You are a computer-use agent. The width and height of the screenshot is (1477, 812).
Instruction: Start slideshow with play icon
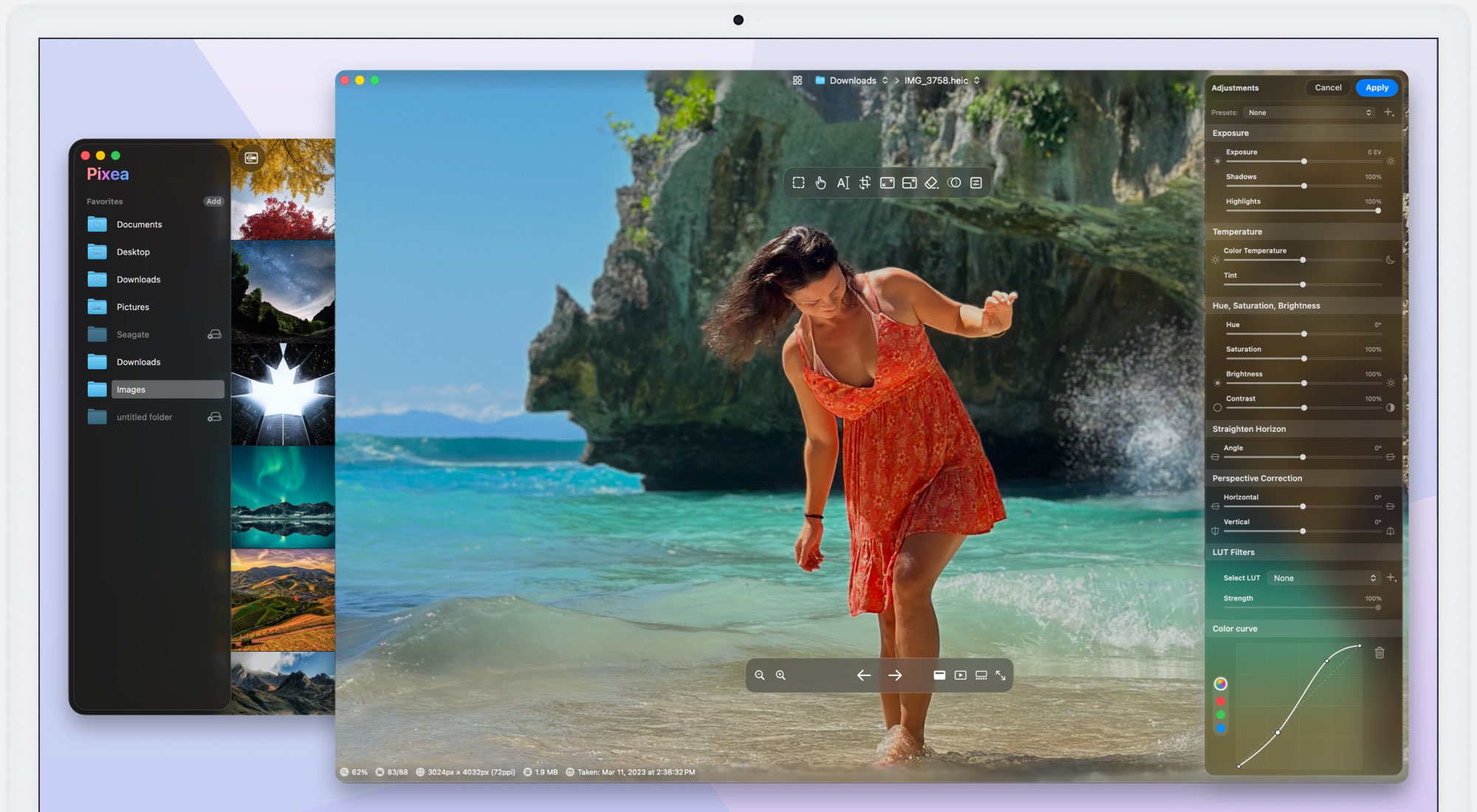click(x=960, y=675)
